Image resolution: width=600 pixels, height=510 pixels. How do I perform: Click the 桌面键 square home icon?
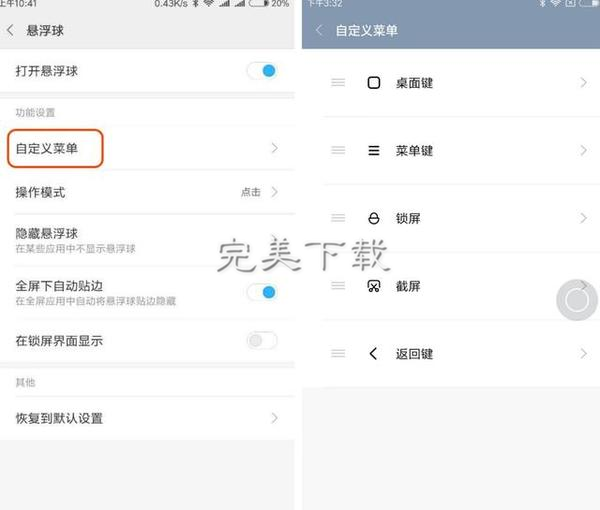pyautogui.click(x=373, y=83)
